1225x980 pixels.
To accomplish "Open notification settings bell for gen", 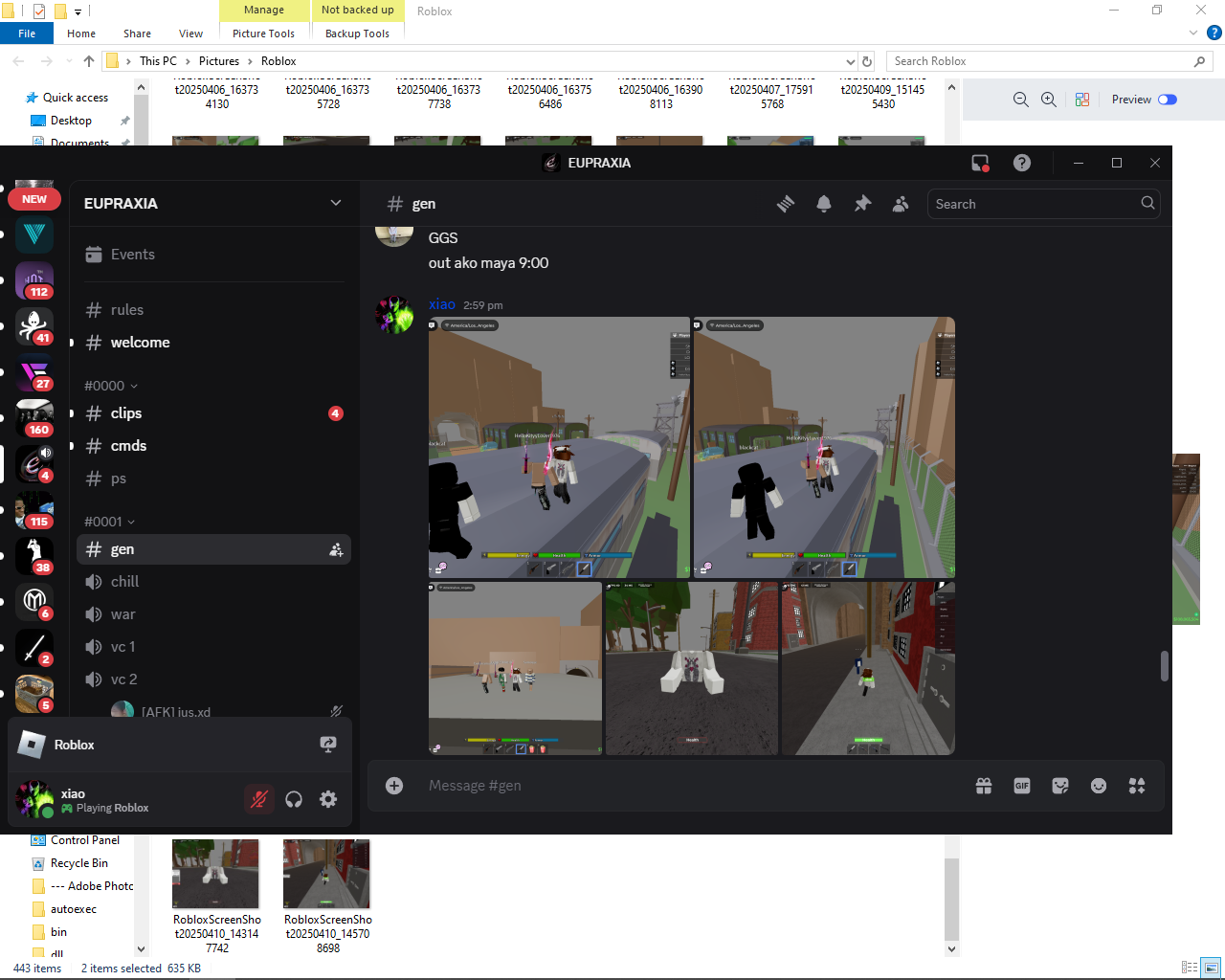I will [824, 204].
